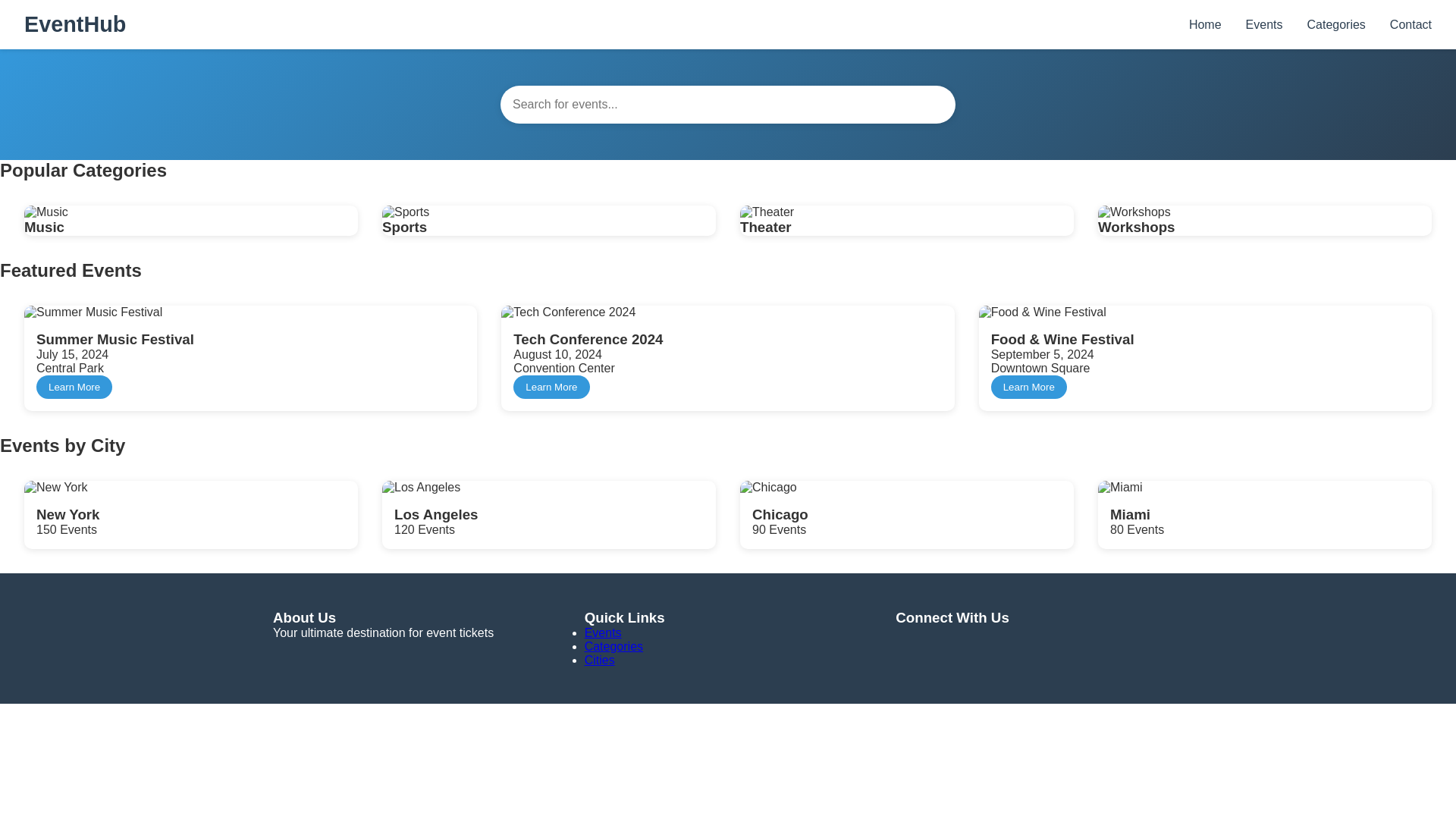The image size is (1456, 819).
Task: Click the Sports category image icon
Action: 406,212
